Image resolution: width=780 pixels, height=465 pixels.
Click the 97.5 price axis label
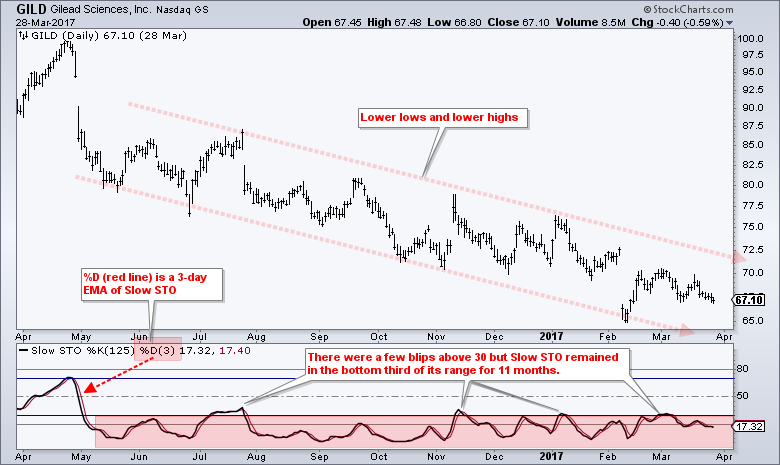[x=753, y=55]
